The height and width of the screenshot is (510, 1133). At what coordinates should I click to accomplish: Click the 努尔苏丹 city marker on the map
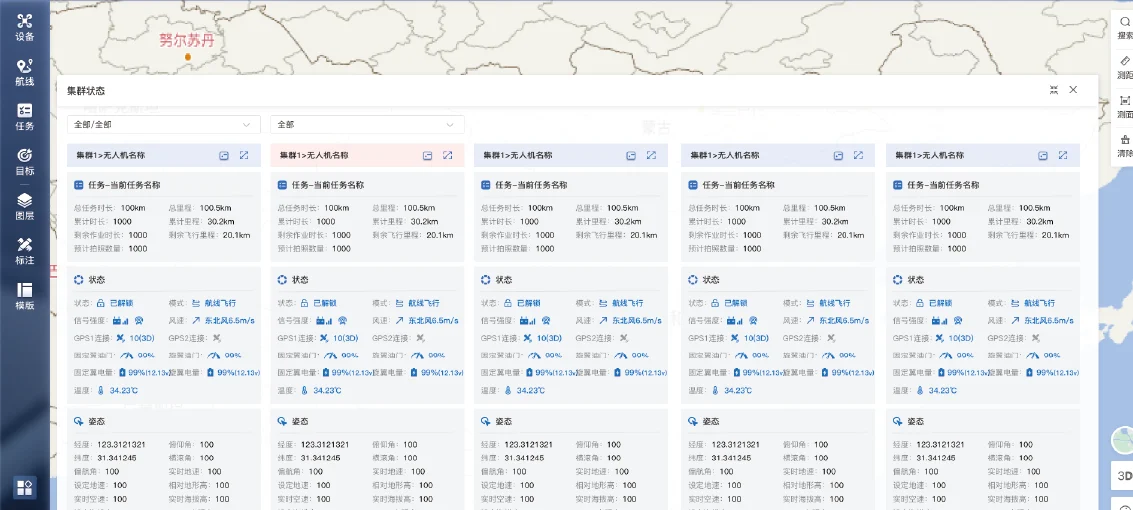coord(187,57)
